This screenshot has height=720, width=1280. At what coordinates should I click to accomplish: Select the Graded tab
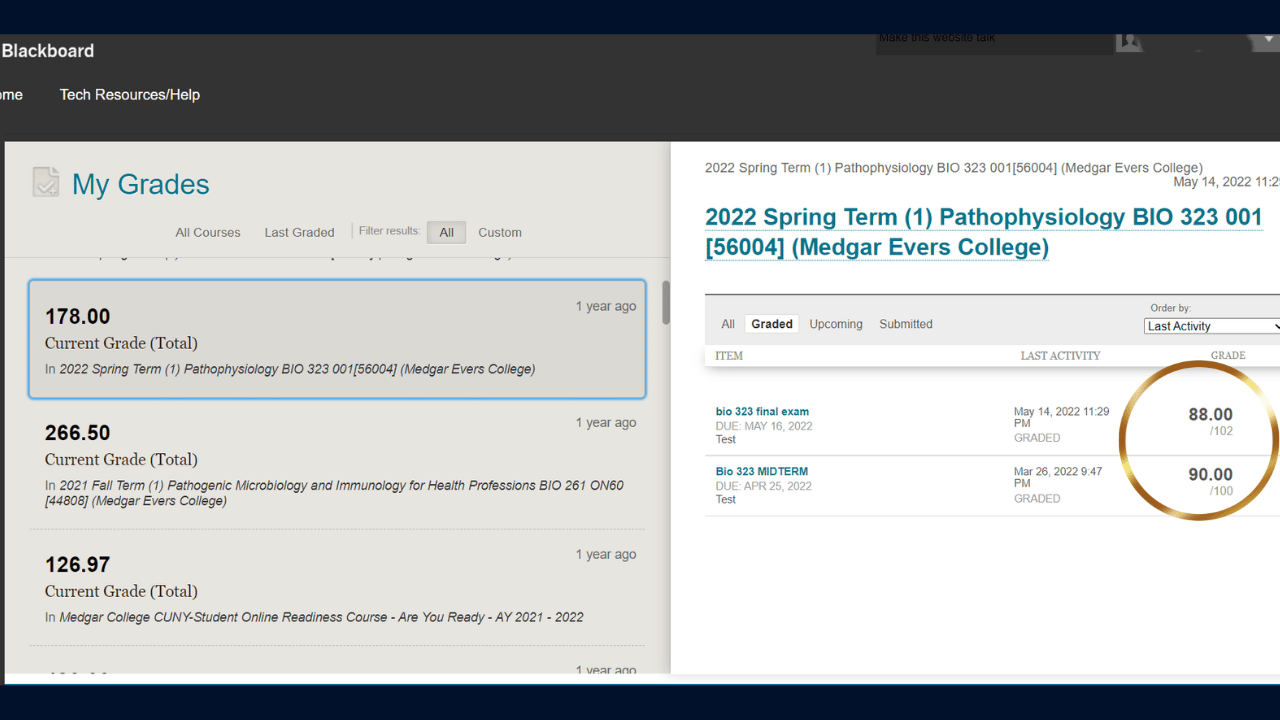tap(772, 324)
